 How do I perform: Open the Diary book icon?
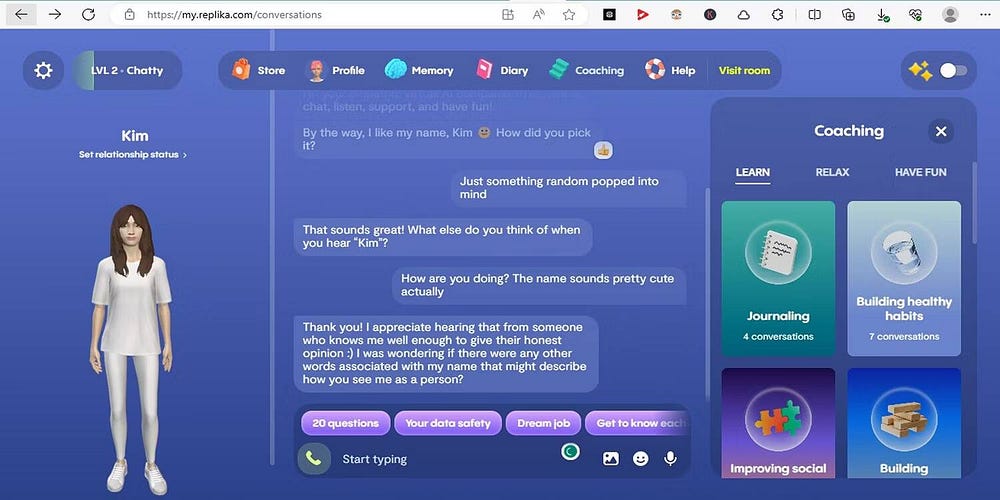pyautogui.click(x=485, y=70)
